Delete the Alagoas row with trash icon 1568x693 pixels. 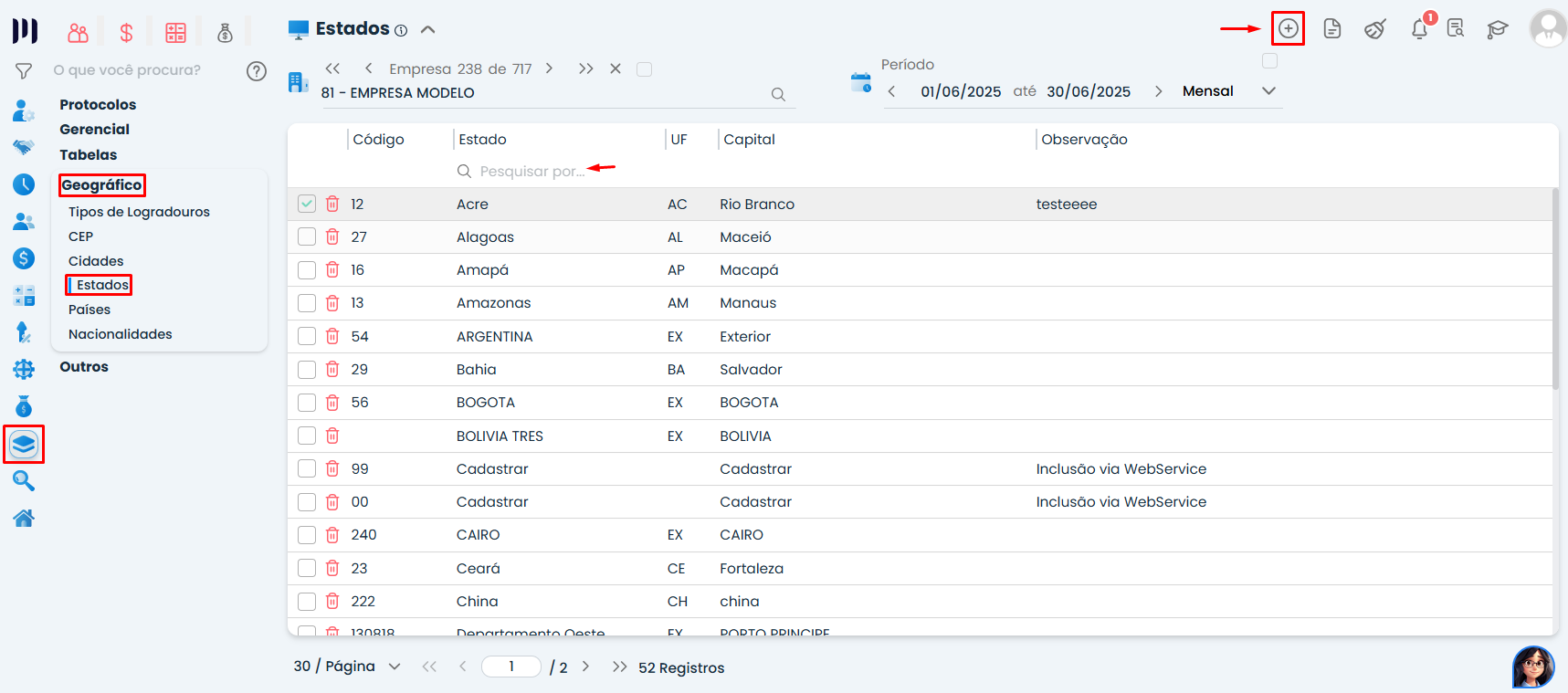332,237
